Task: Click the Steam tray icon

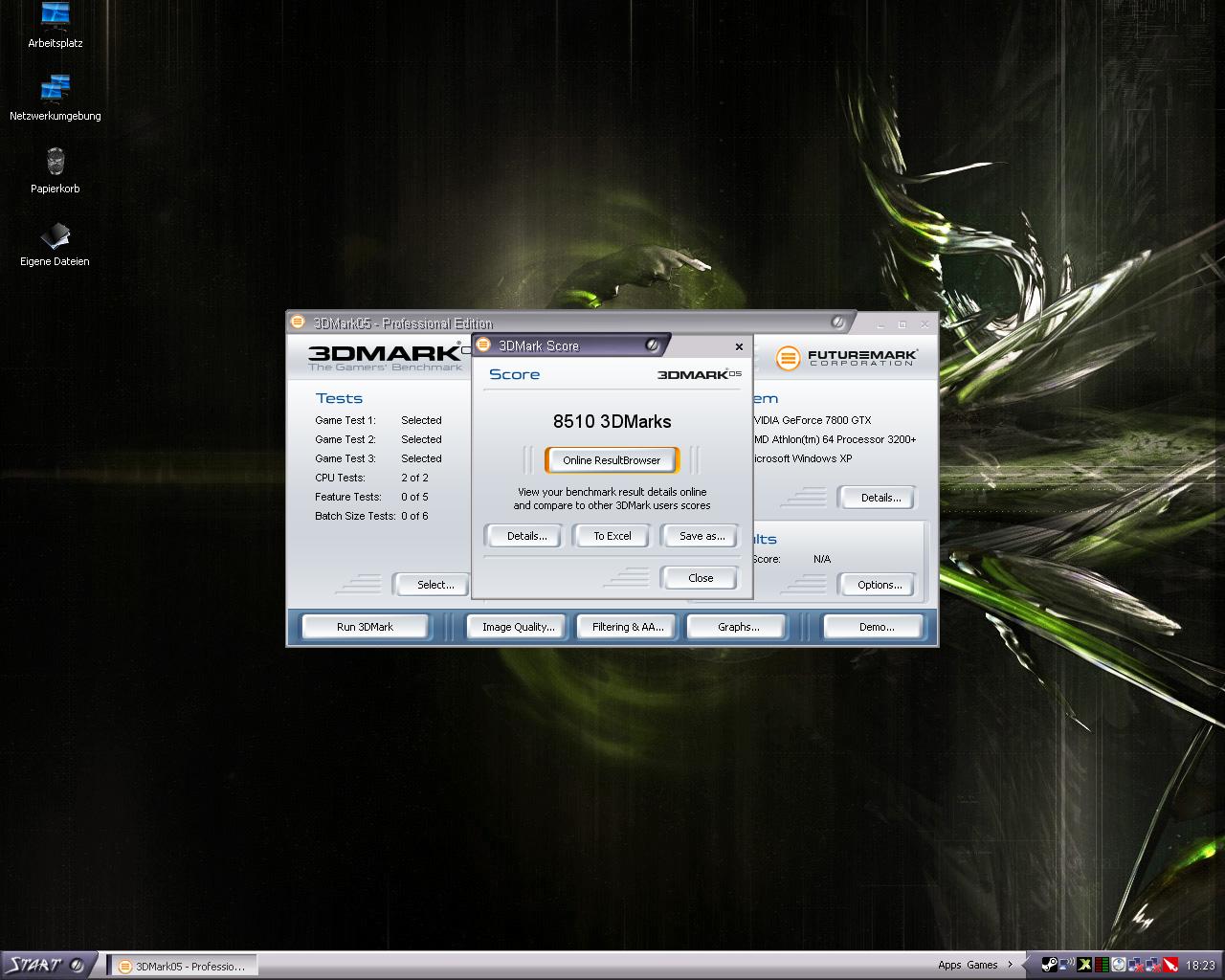Action: 1050,965
